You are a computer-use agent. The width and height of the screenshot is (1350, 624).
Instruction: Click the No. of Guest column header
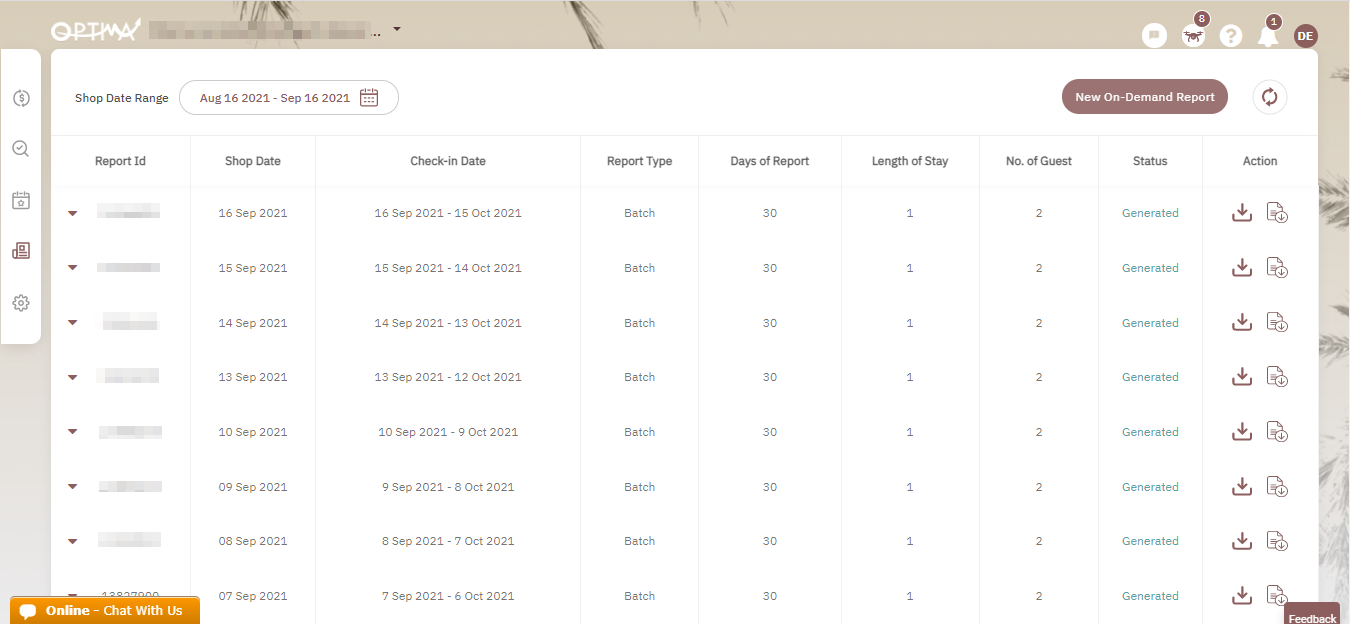click(1039, 161)
